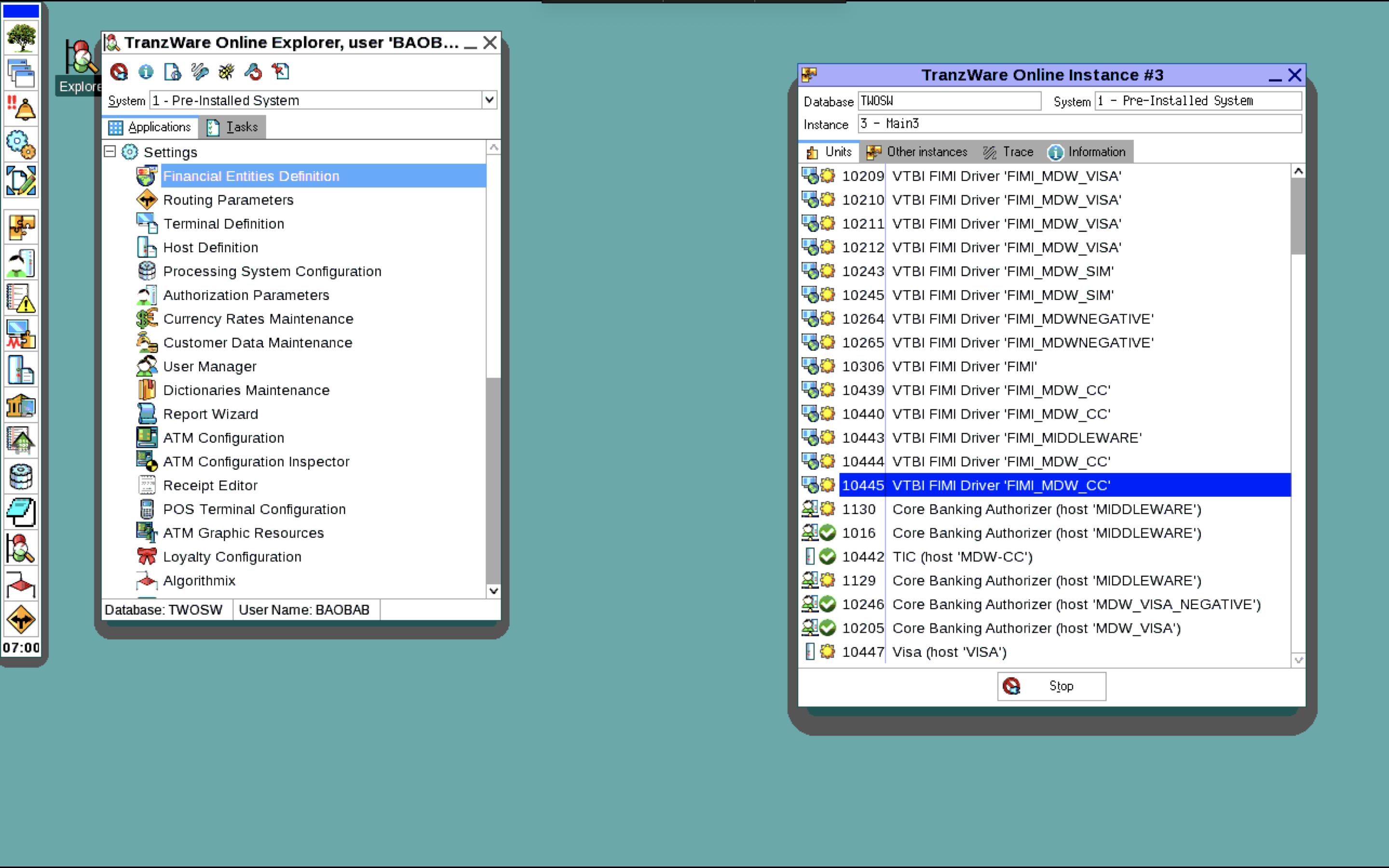Select Processing System Configuration
This screenshot has width=1389, height=868.
[272, 271]
